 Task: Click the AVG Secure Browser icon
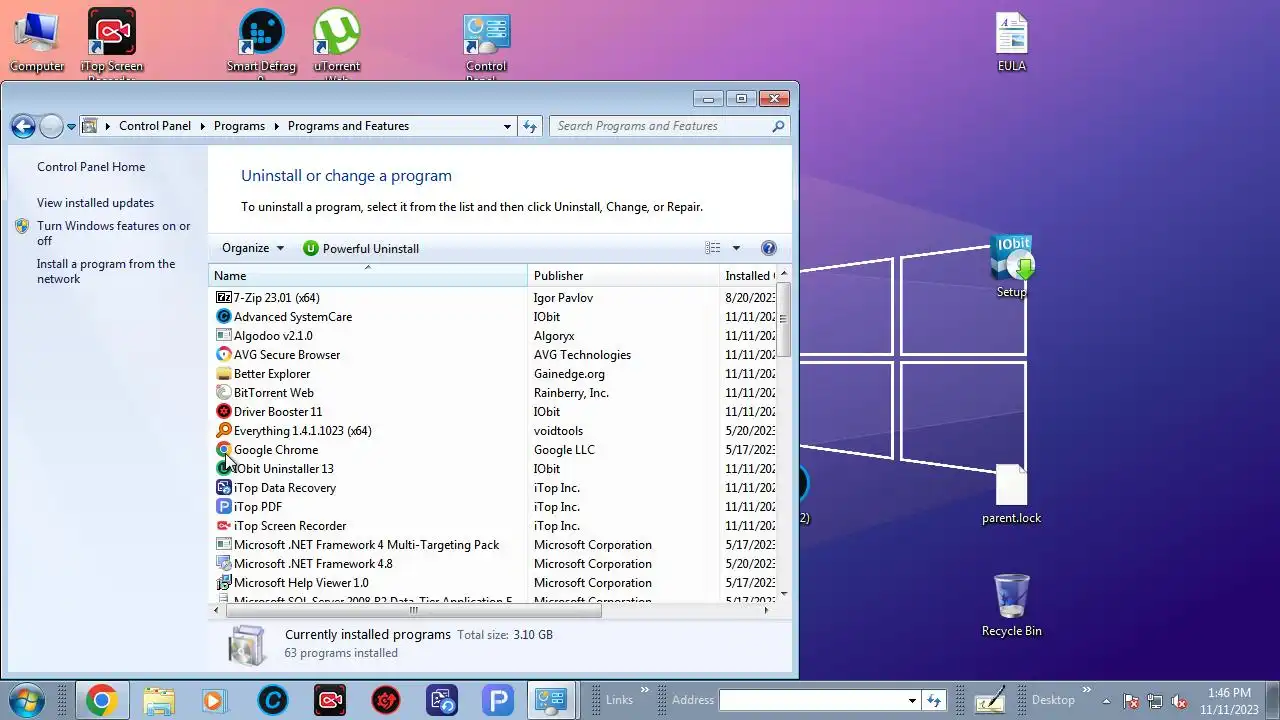(x=224, y=355)
